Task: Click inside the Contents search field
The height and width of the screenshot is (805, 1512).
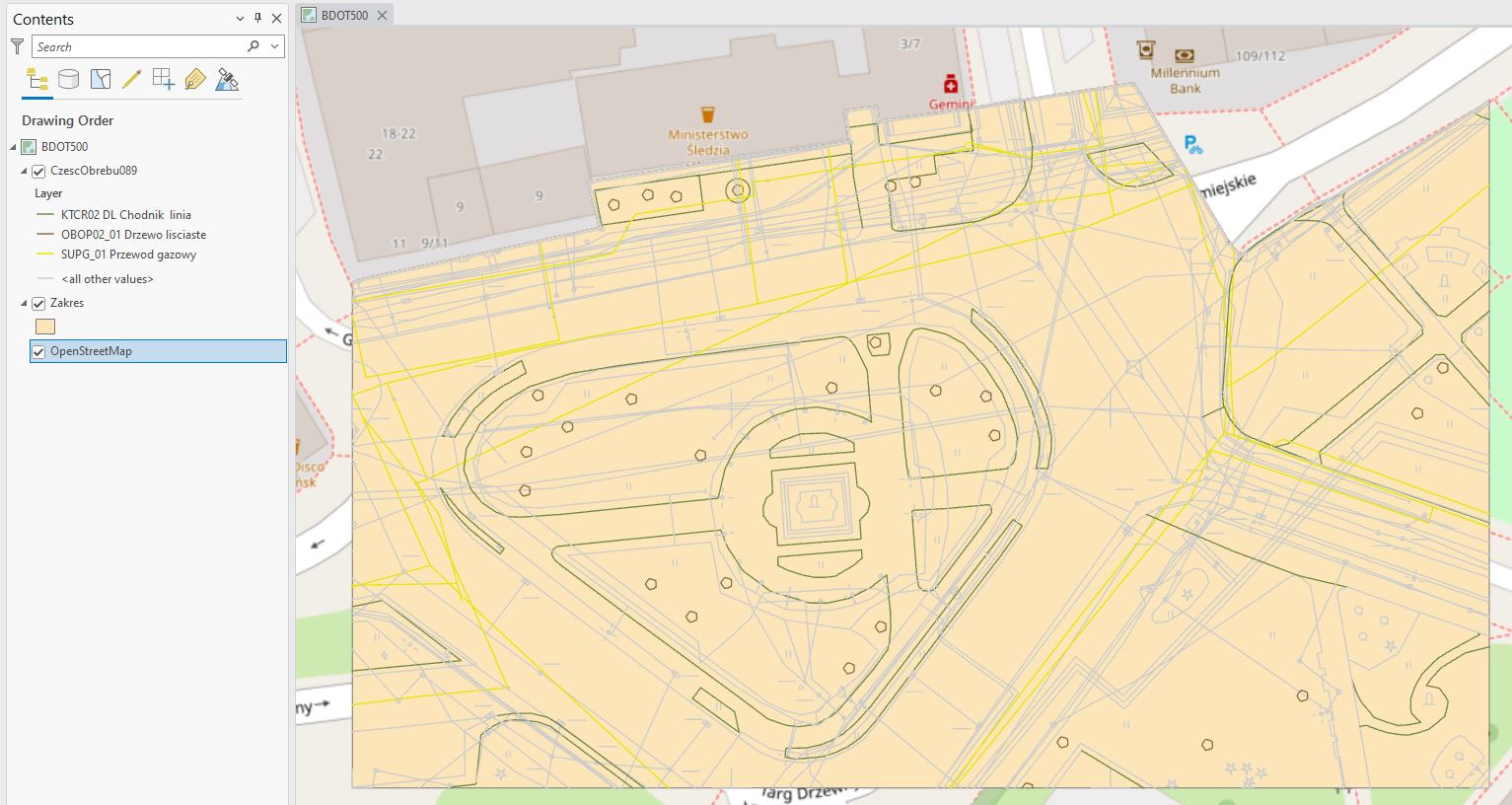Action: (x=138, y=46)
